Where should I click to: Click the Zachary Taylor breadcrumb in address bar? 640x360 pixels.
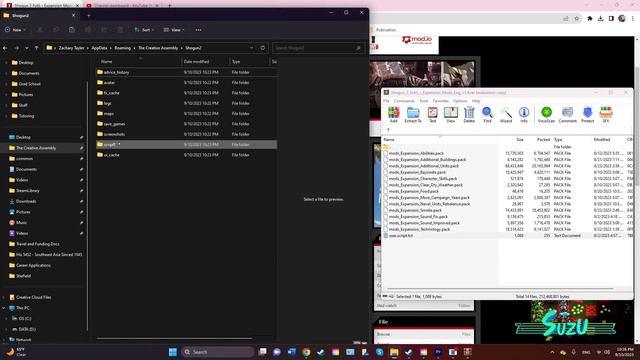point(71,48)
